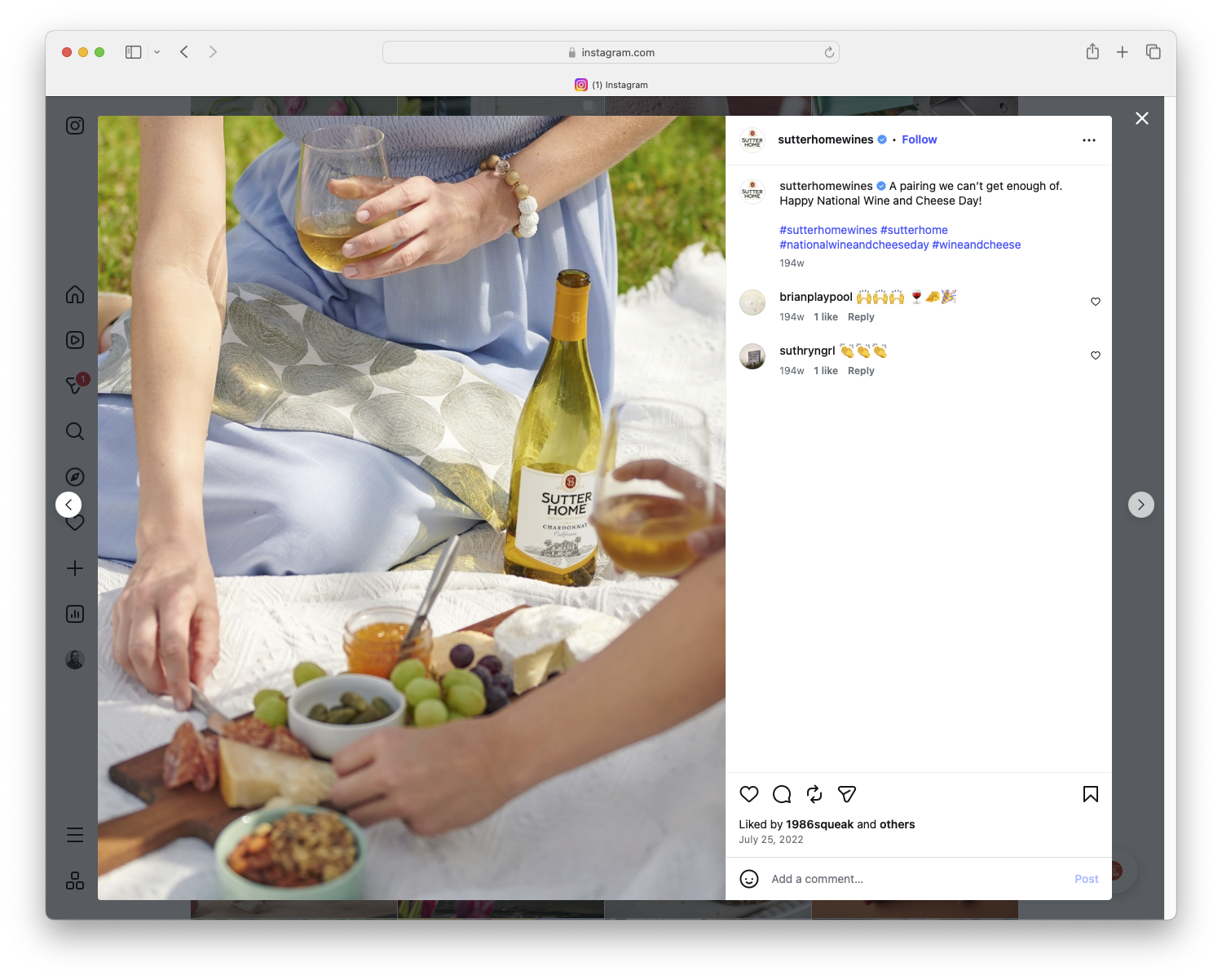
Task: Go back using the left chevron arrow
Action: click(x=68, y=504)
